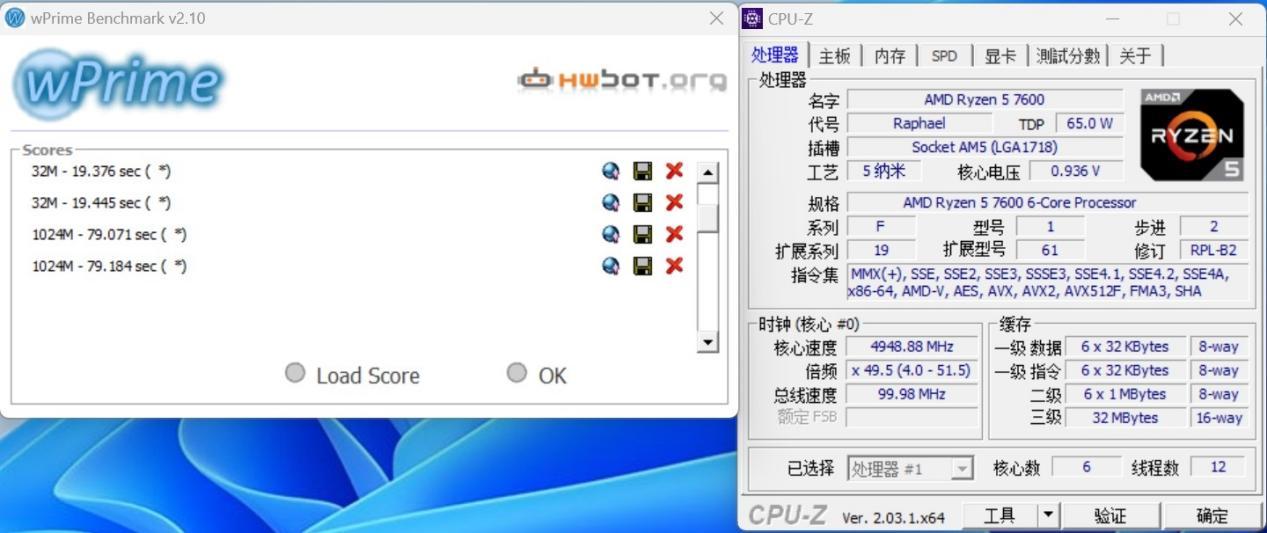
Task: Save the 32M 19.376 sec score
Action: tap(643, 171)
